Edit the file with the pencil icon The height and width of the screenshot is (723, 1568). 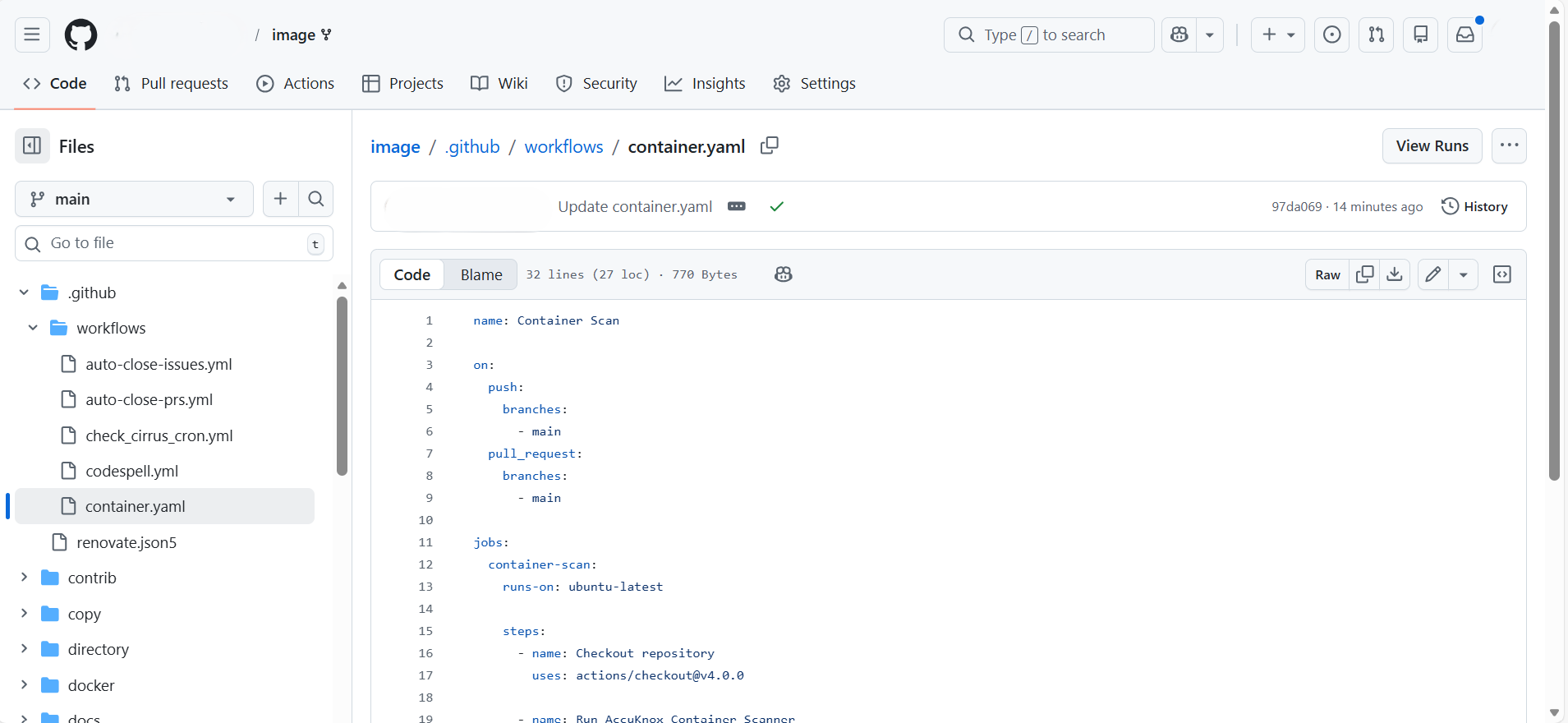(x=1433, y=274)
